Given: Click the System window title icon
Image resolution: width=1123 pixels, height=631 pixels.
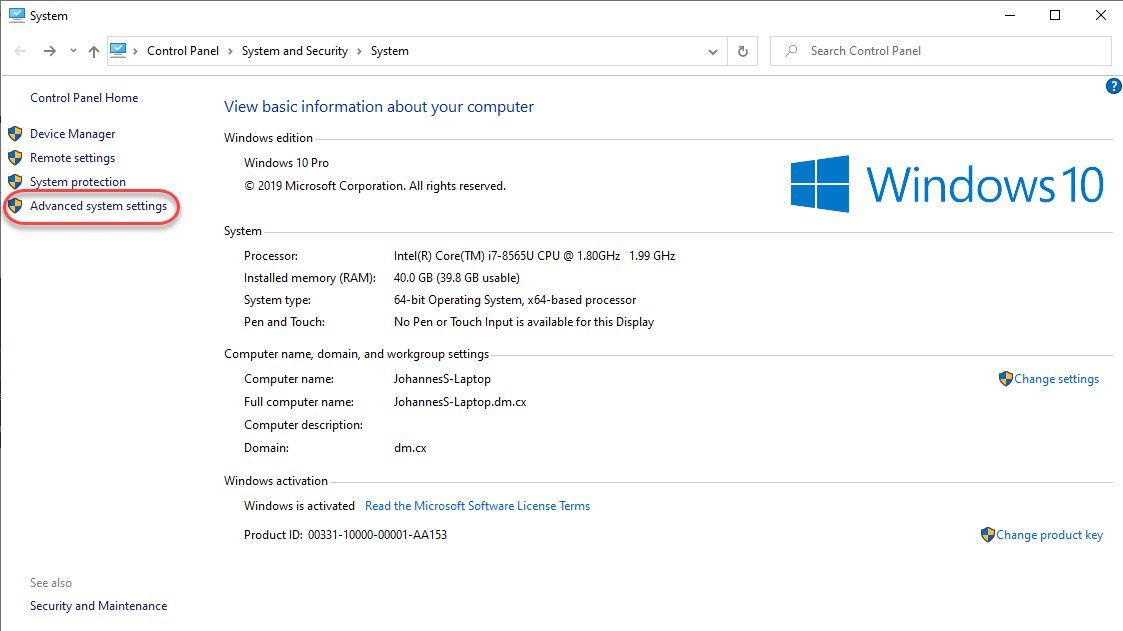Looking at the screenshot, I should coord(16,15).
